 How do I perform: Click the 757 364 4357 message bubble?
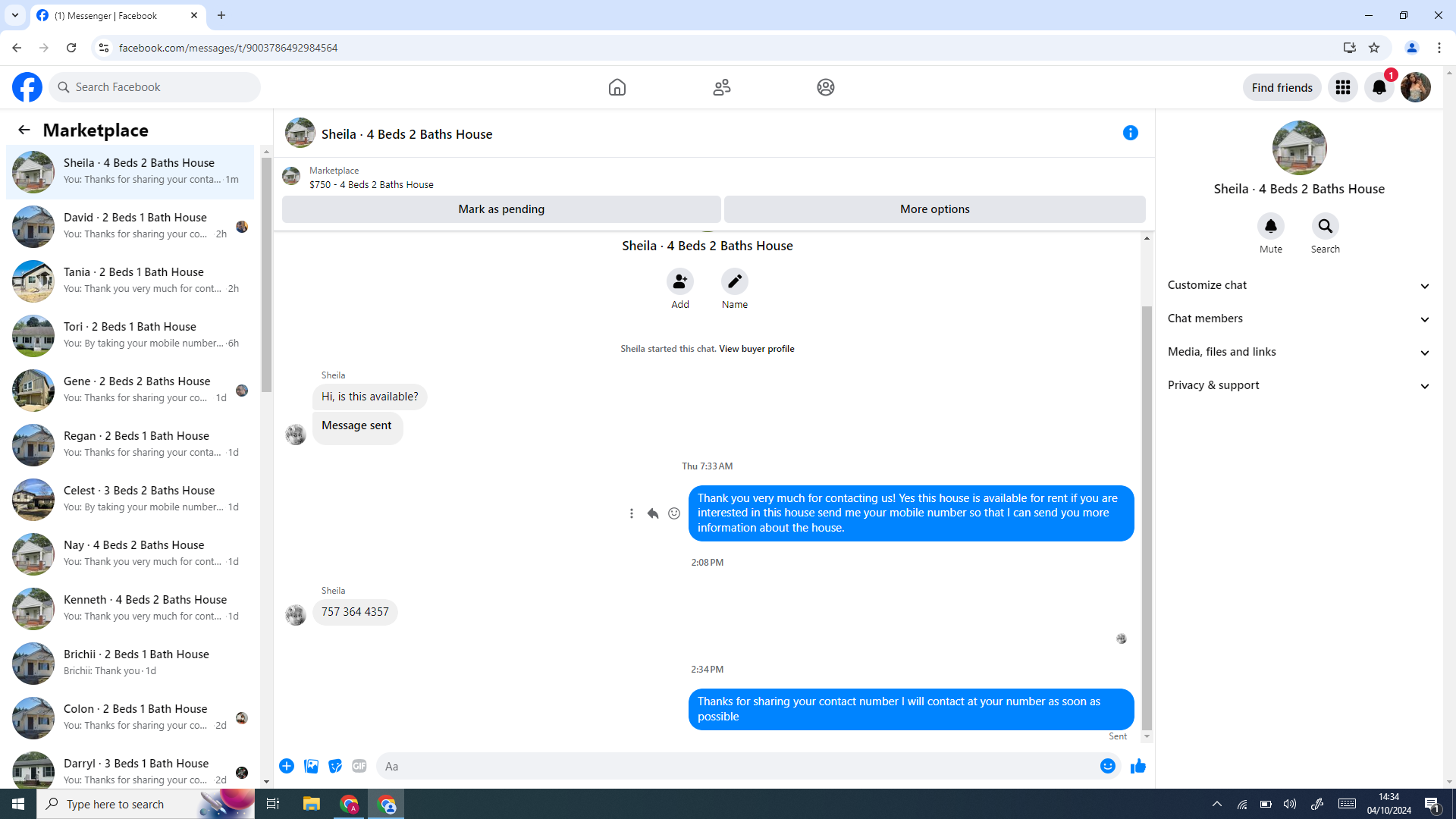click(355, 612)
